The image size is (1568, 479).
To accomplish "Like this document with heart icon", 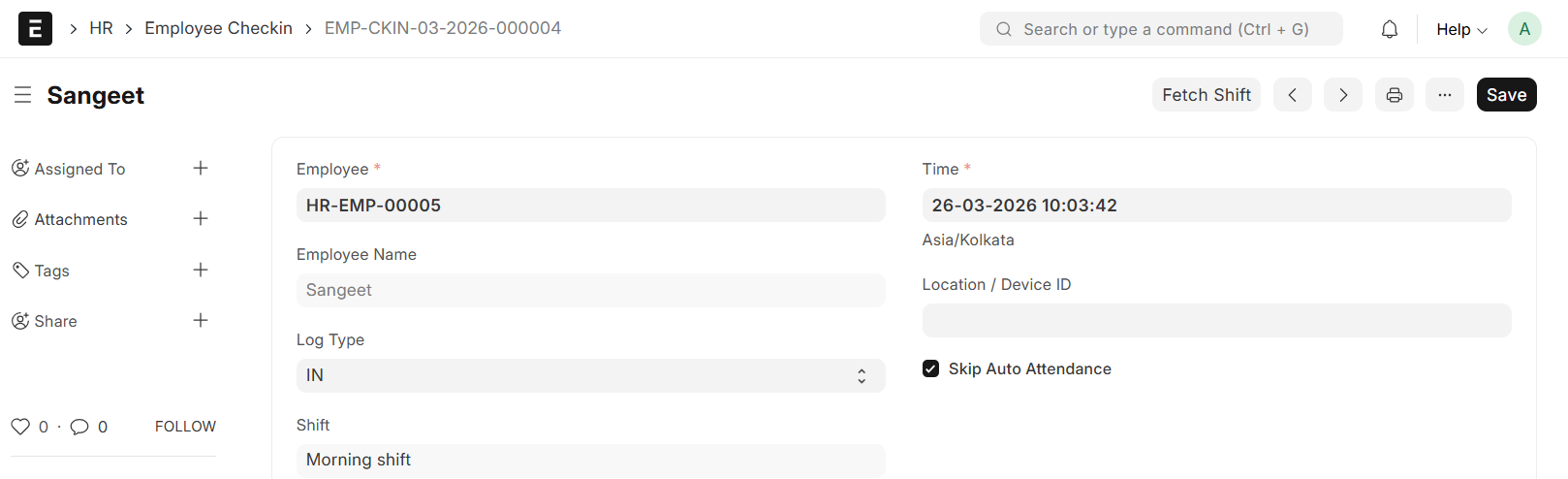I will (20, 427).
